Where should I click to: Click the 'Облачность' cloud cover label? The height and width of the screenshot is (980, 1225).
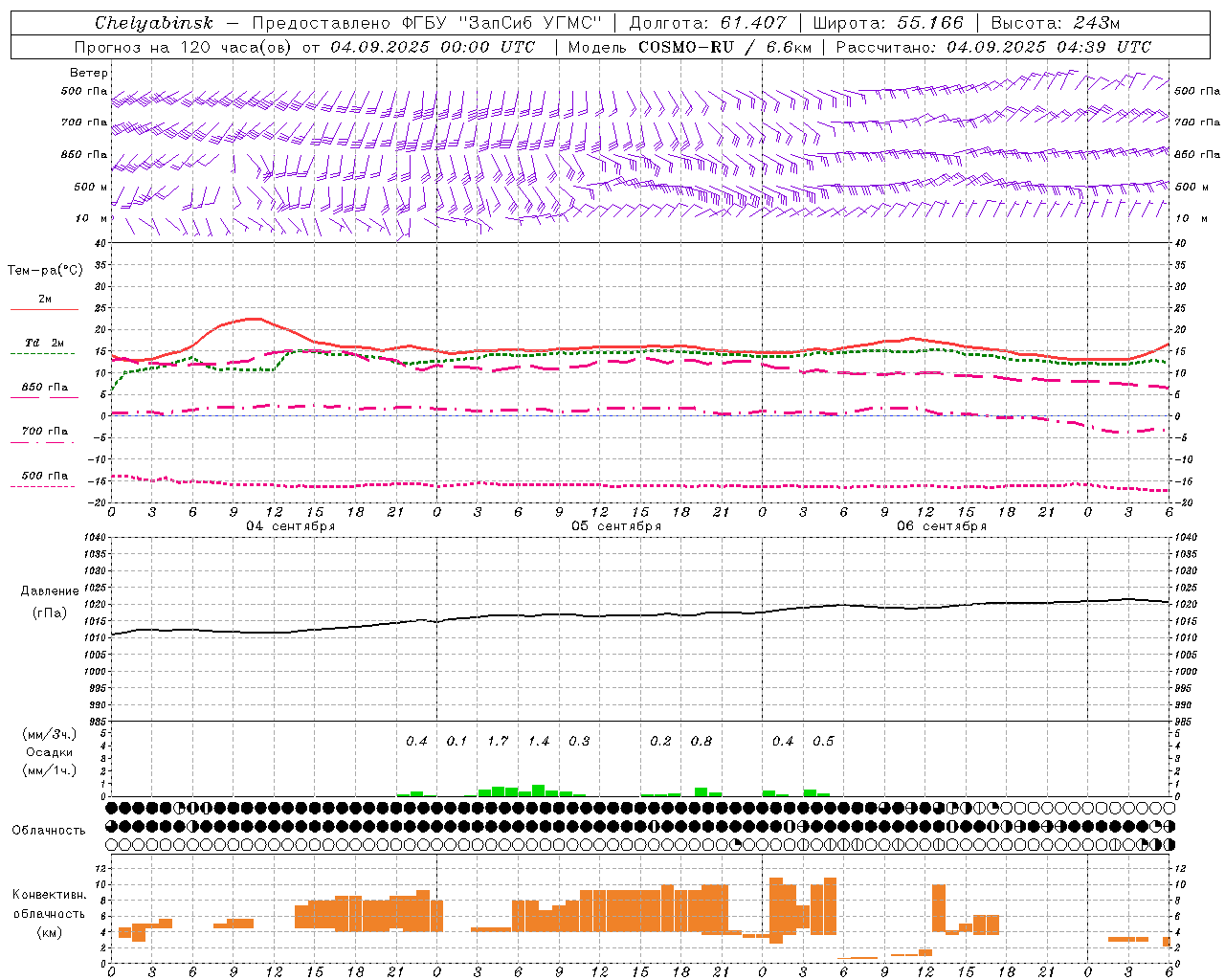[x=49, y=831]
